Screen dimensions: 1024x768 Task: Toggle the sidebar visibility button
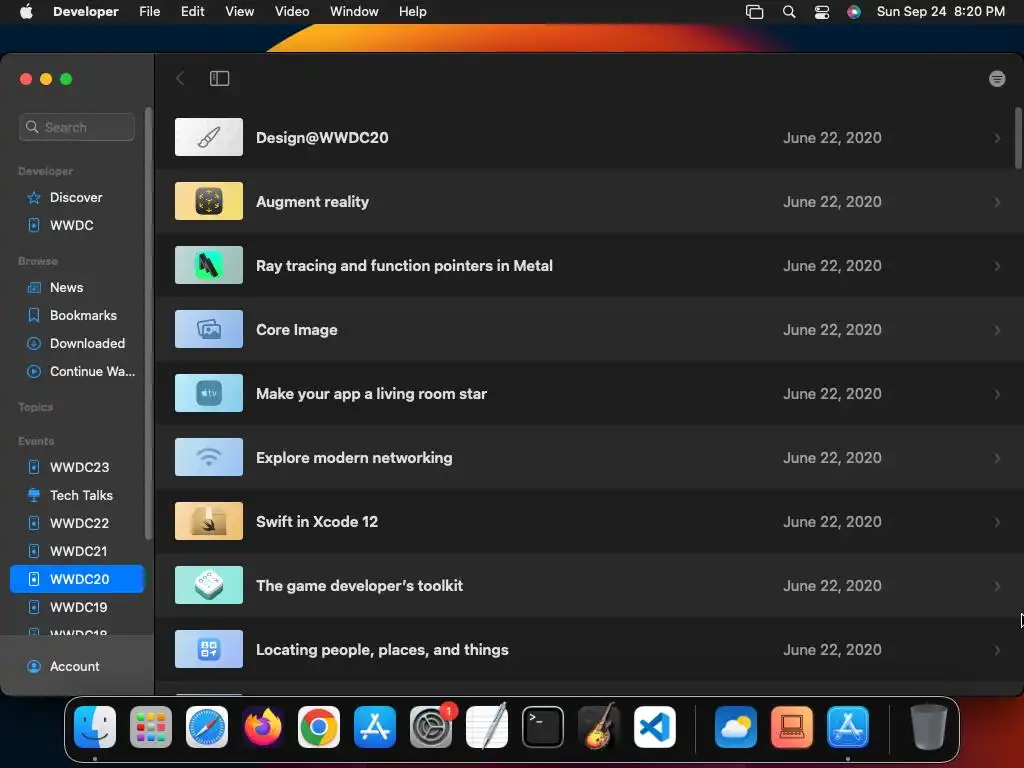click(x=219, y=78)
